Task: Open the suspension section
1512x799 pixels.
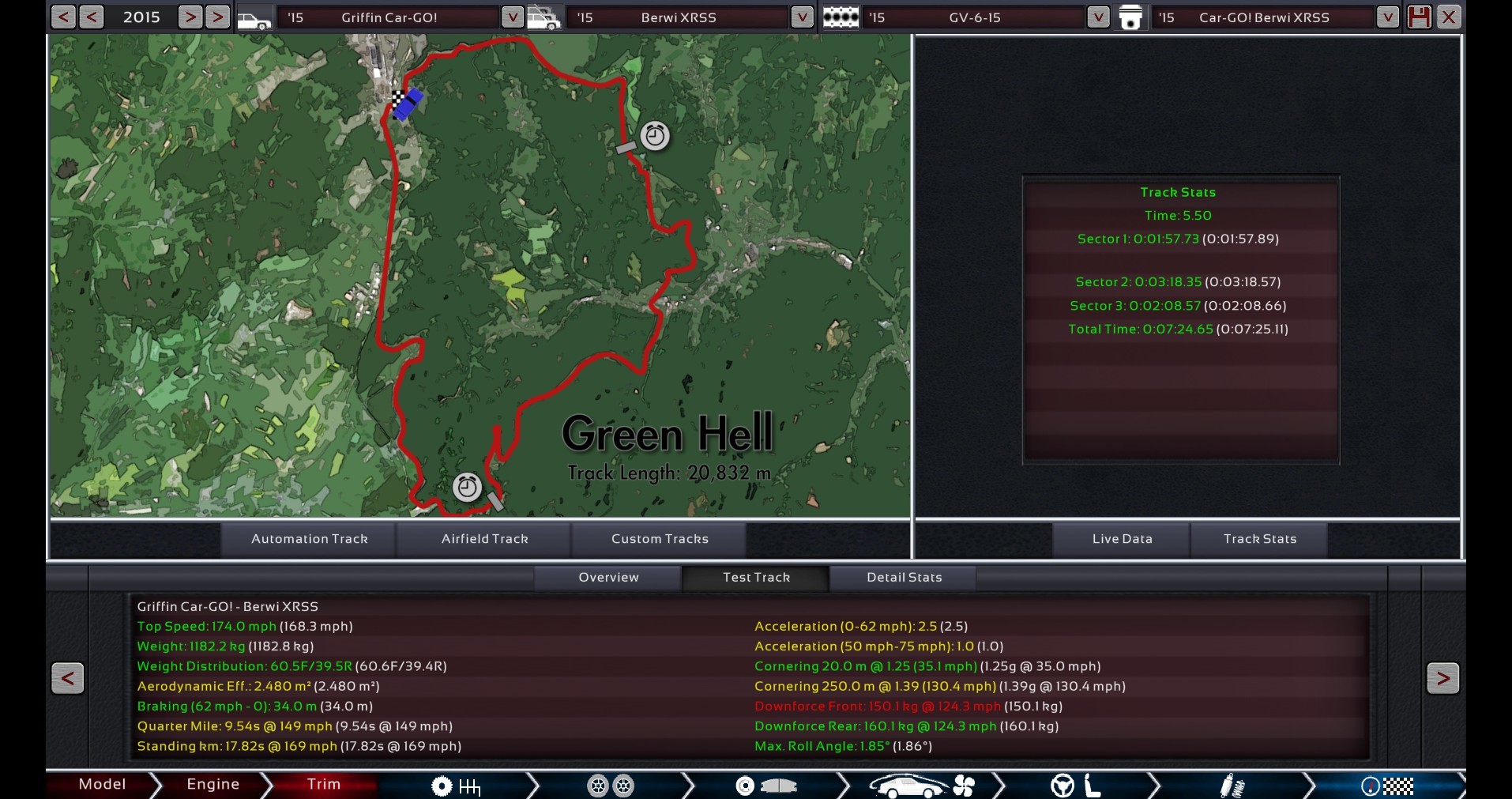Action: coord(1232,786)
